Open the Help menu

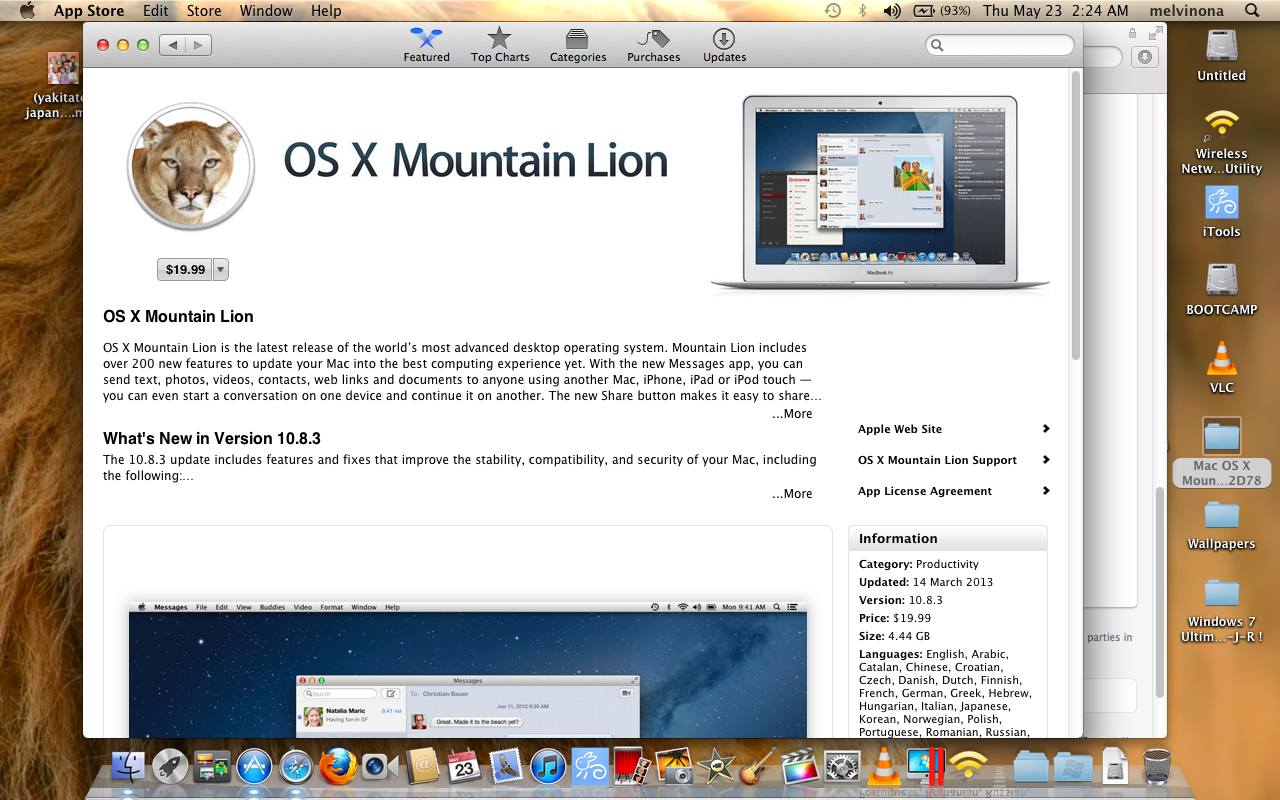(326, 11)
